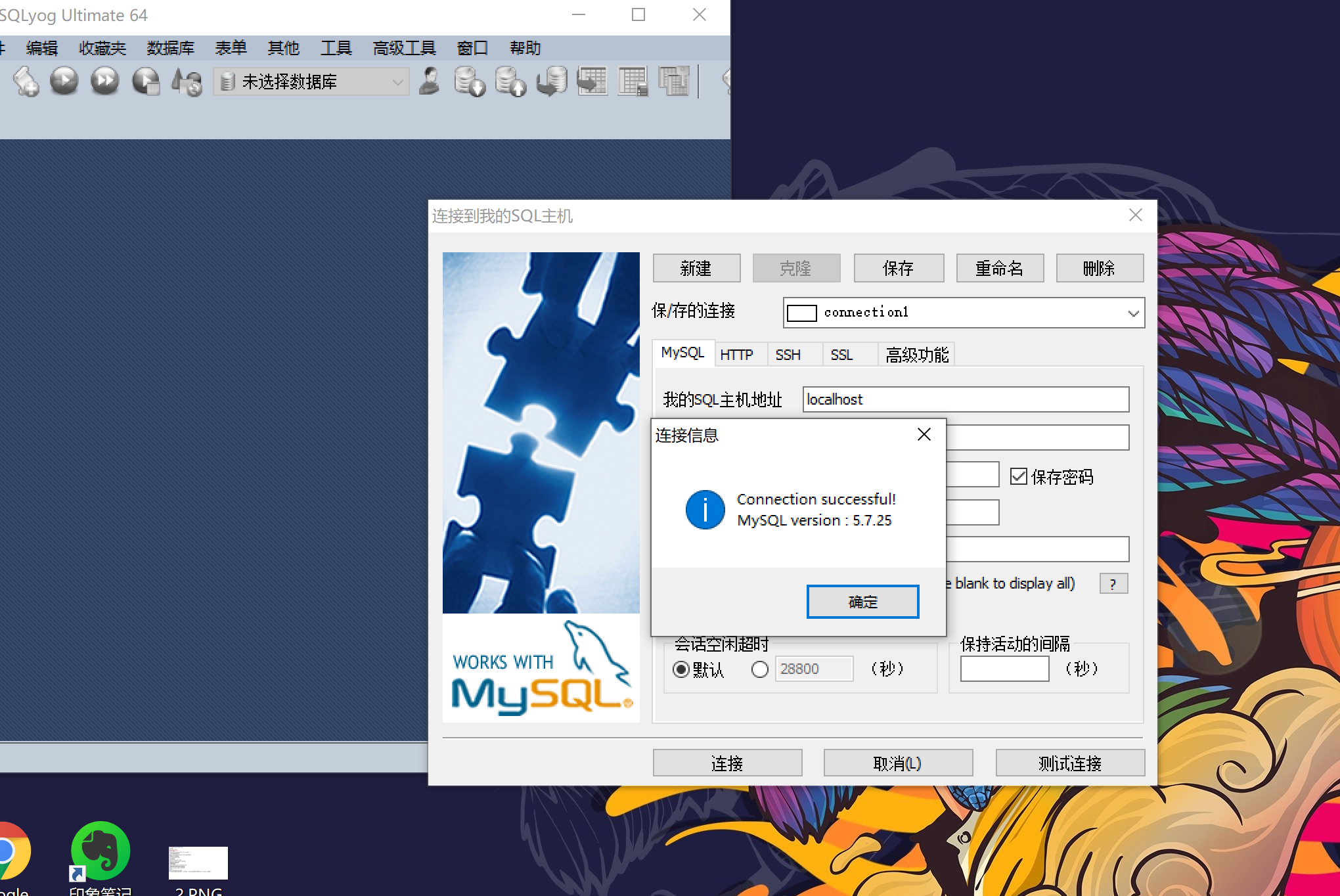1340x896 pixels.
Task: Open the 高级工具 menu
Action: coord(403,47)
